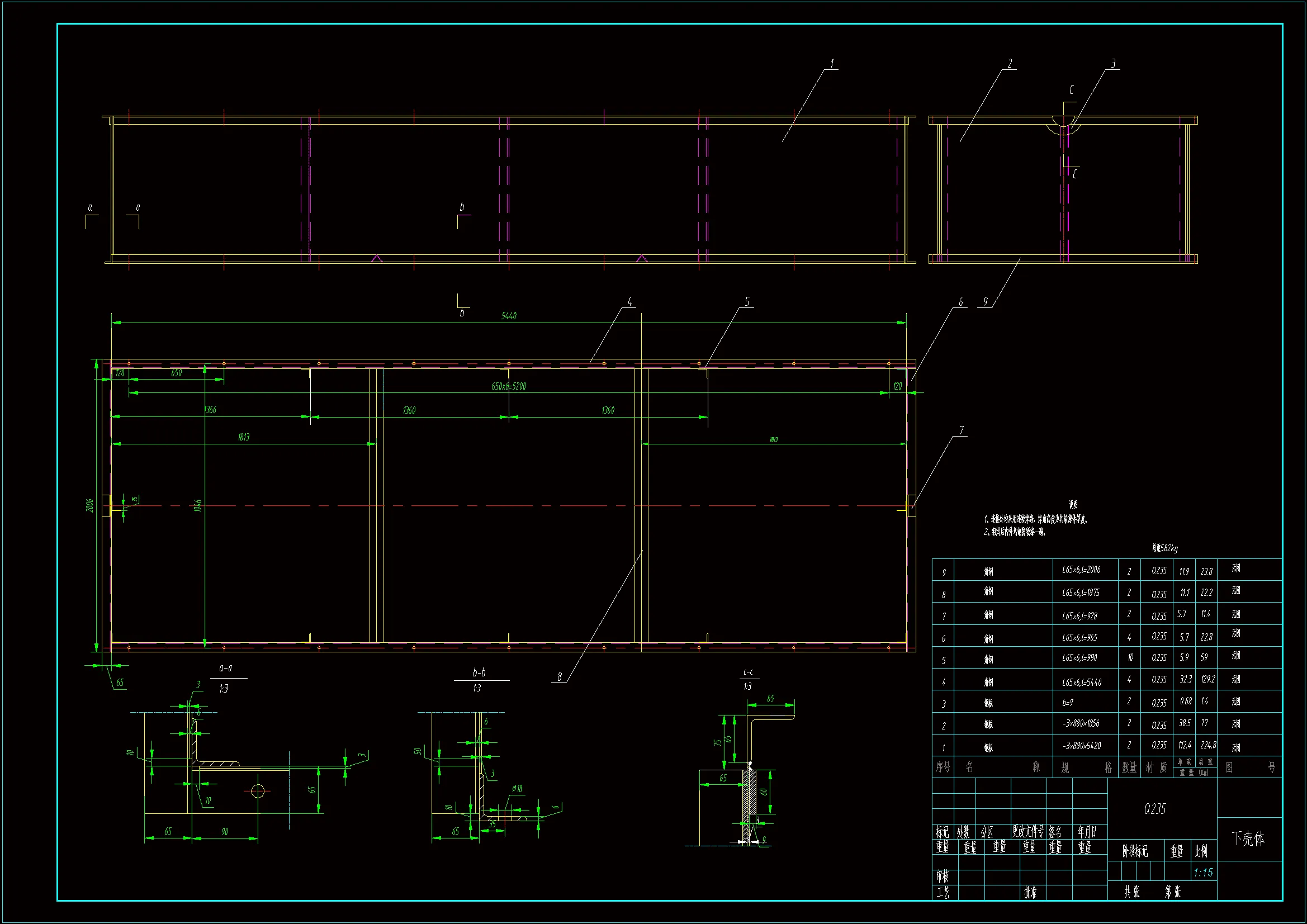
Task: Click the 5440 overall length dimension
Action: 508,316
